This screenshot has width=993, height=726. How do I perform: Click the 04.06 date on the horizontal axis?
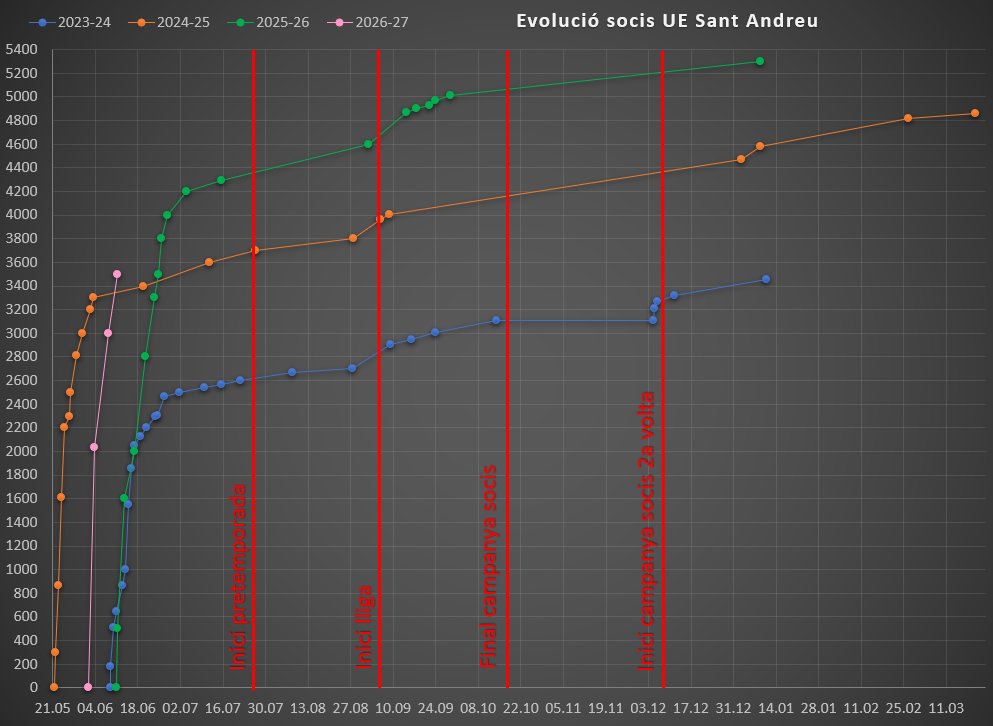95,708
